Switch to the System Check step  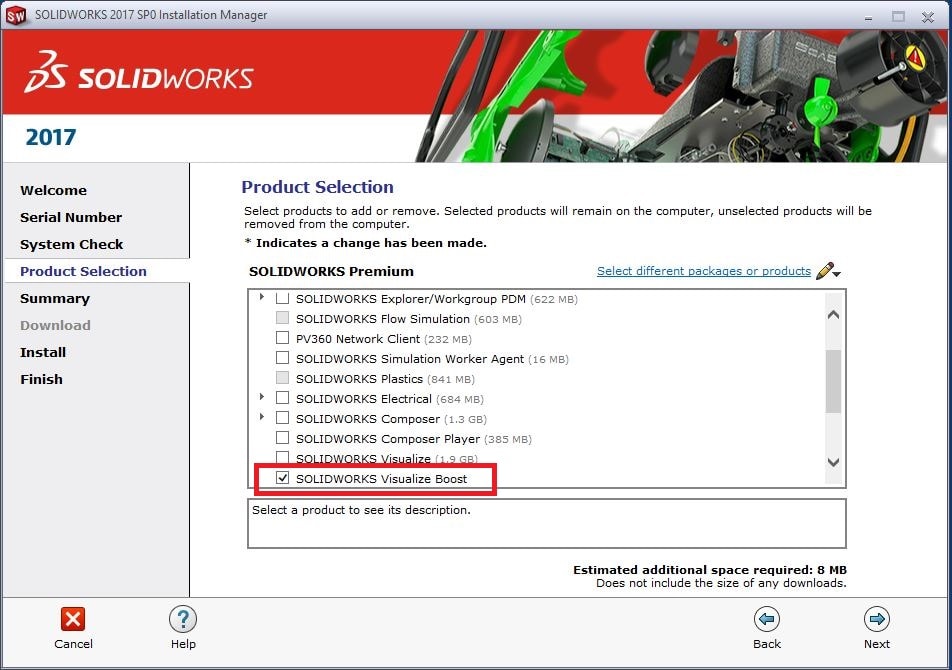pos(72,245)
